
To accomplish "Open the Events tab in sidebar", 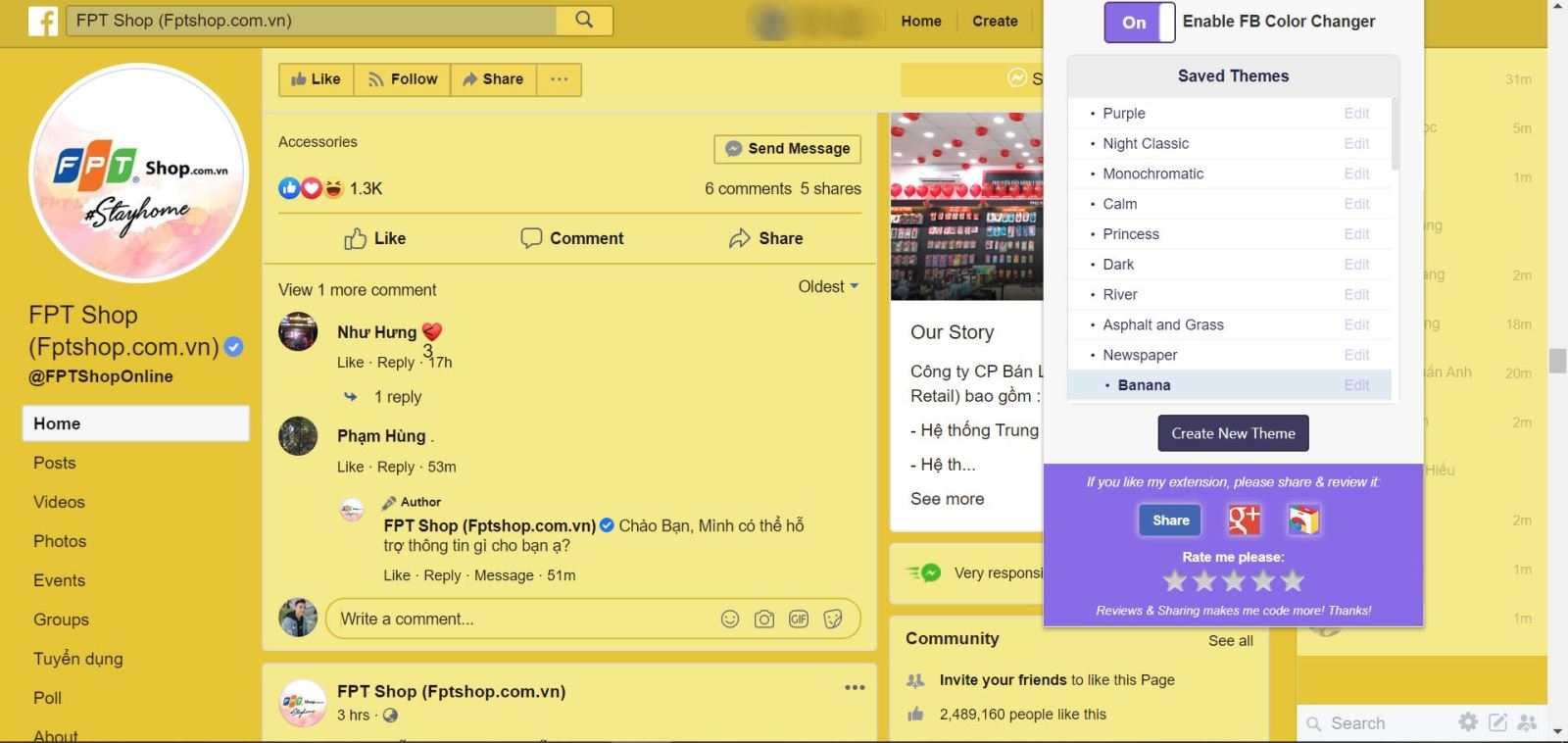I will (x=59, y=580).
